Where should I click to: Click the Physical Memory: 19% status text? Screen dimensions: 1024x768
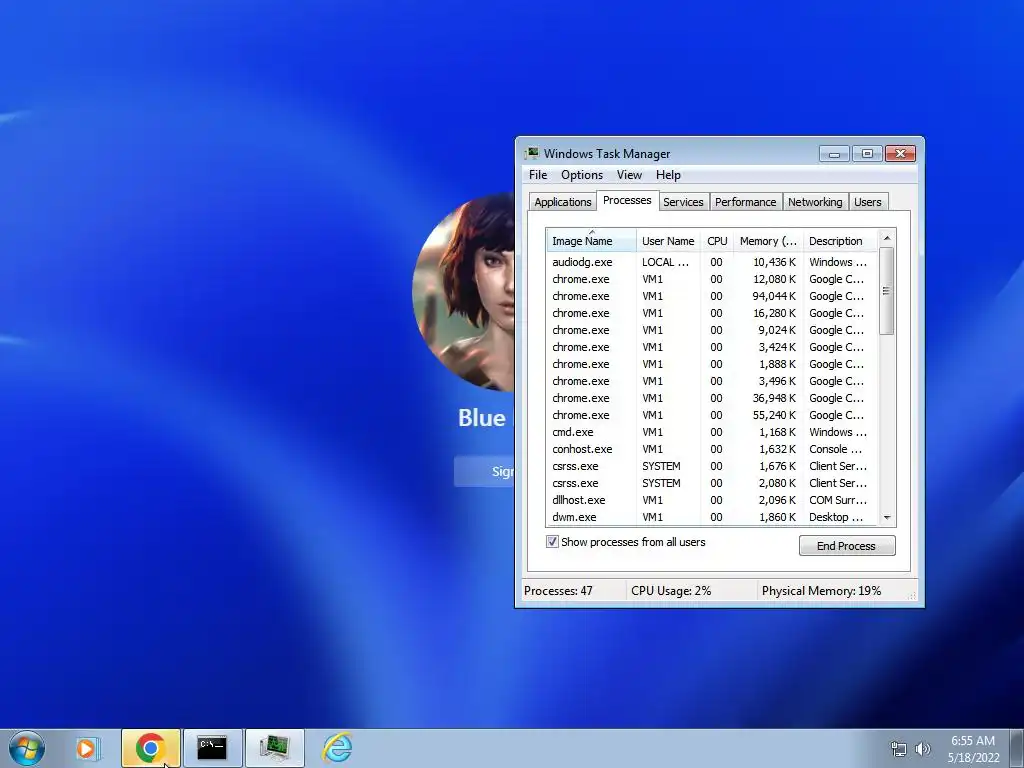(821, 590)
